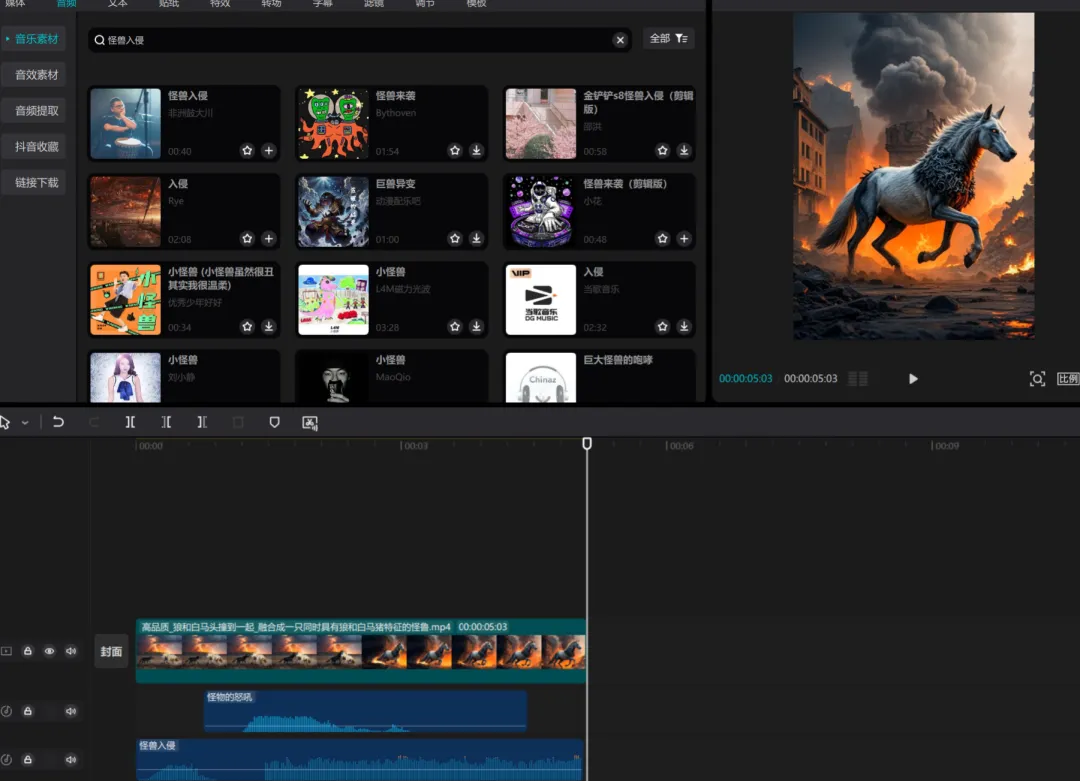Favorite the 巨兽异变 track with its star

click(x=454, y=239)
